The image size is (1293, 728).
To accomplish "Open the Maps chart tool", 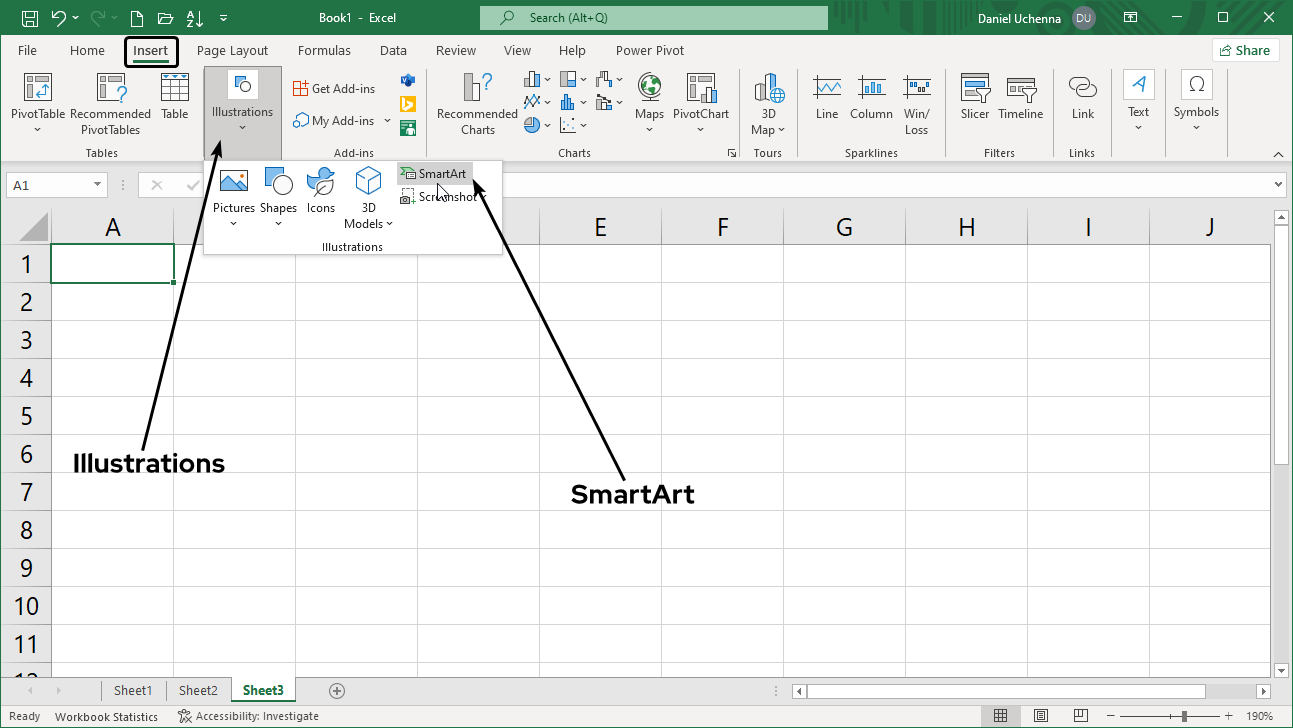I will [649, 97].
